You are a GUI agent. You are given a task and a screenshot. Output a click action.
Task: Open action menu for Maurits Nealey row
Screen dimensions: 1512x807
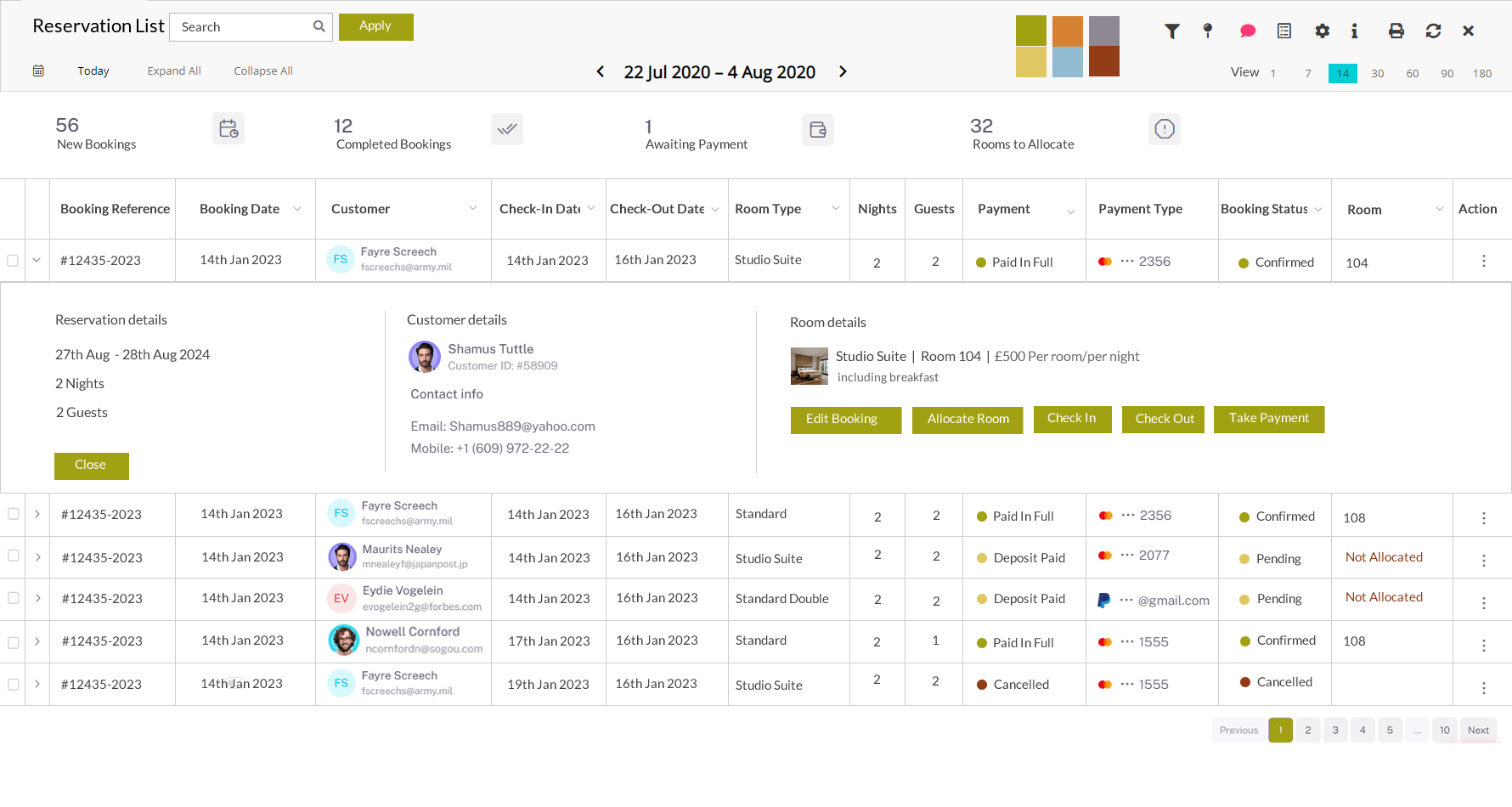point(1483,561)
